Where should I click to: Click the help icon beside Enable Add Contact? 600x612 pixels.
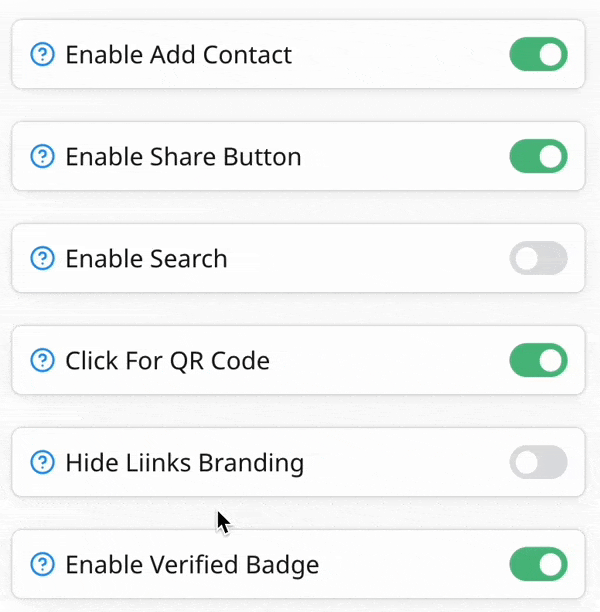[x=42, y=54]
